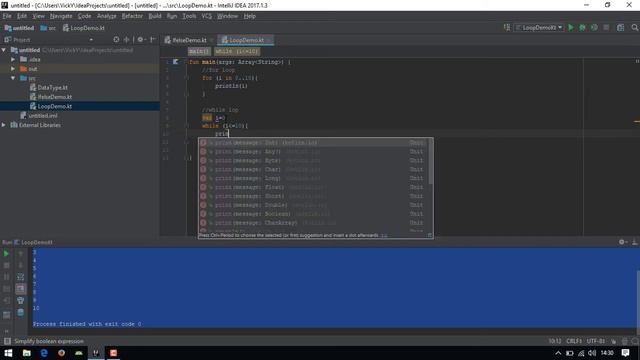Expand the .idea folder
This screenshot has width=640, height=360.
coord(13,59)
